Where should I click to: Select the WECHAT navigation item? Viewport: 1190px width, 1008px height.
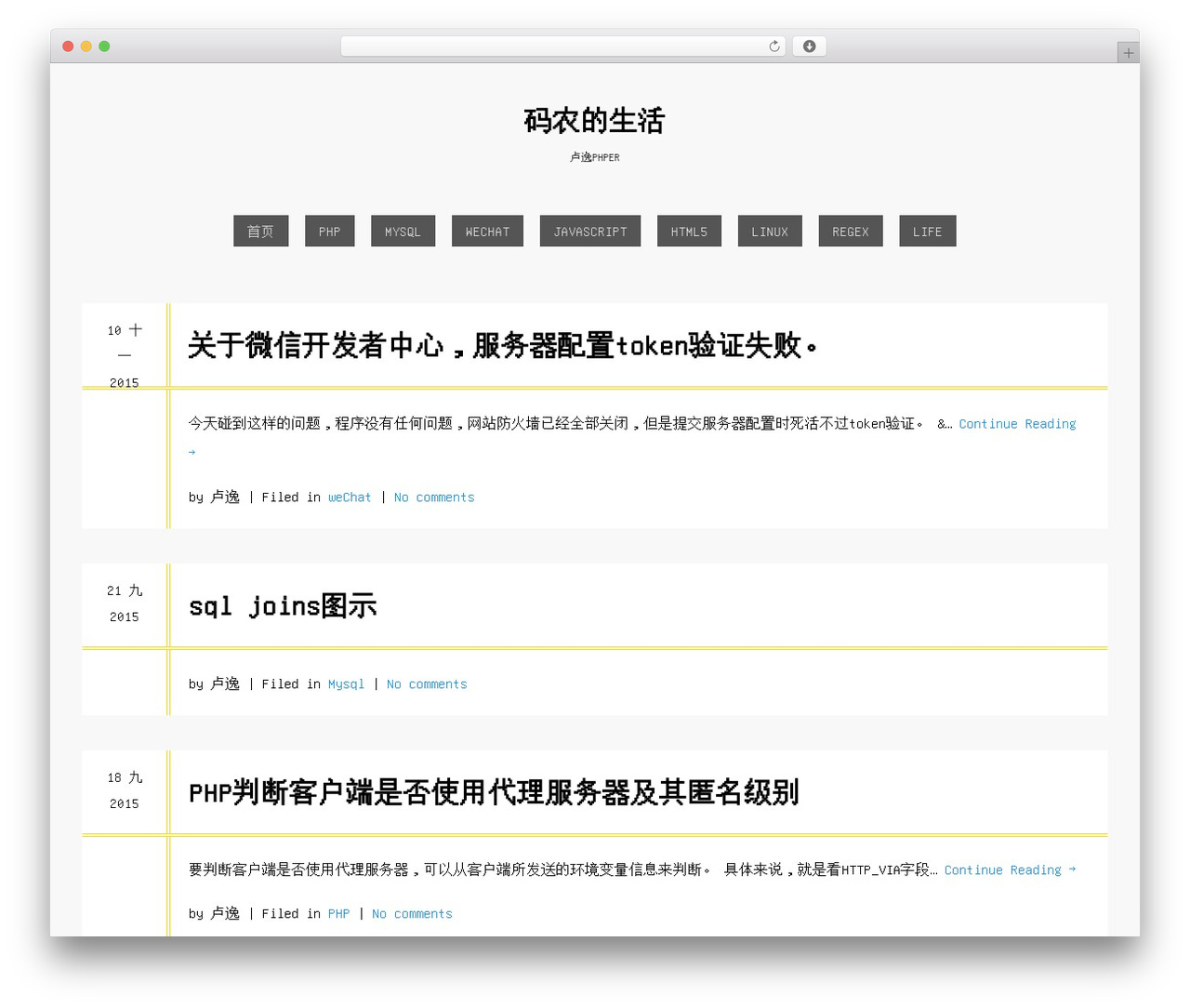(487, 232)
